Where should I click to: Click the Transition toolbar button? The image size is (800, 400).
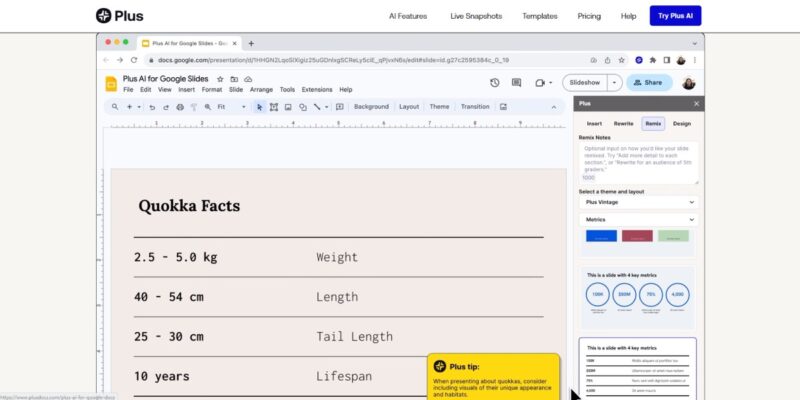[x=475, y=107]
